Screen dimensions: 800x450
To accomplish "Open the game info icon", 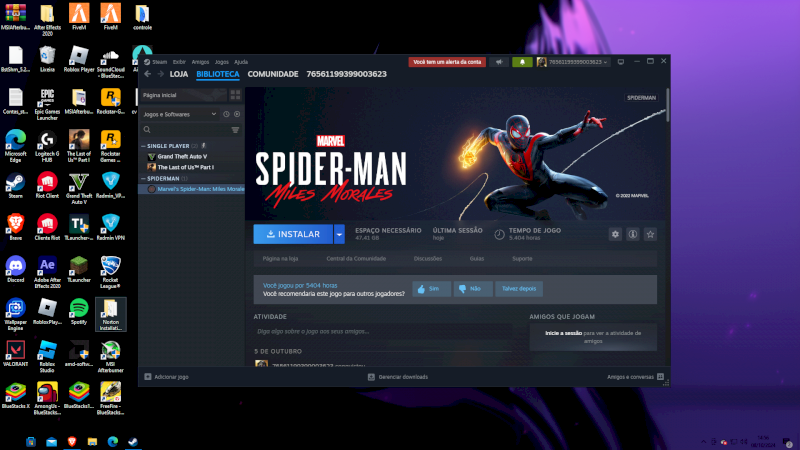I will coord(632,234).
